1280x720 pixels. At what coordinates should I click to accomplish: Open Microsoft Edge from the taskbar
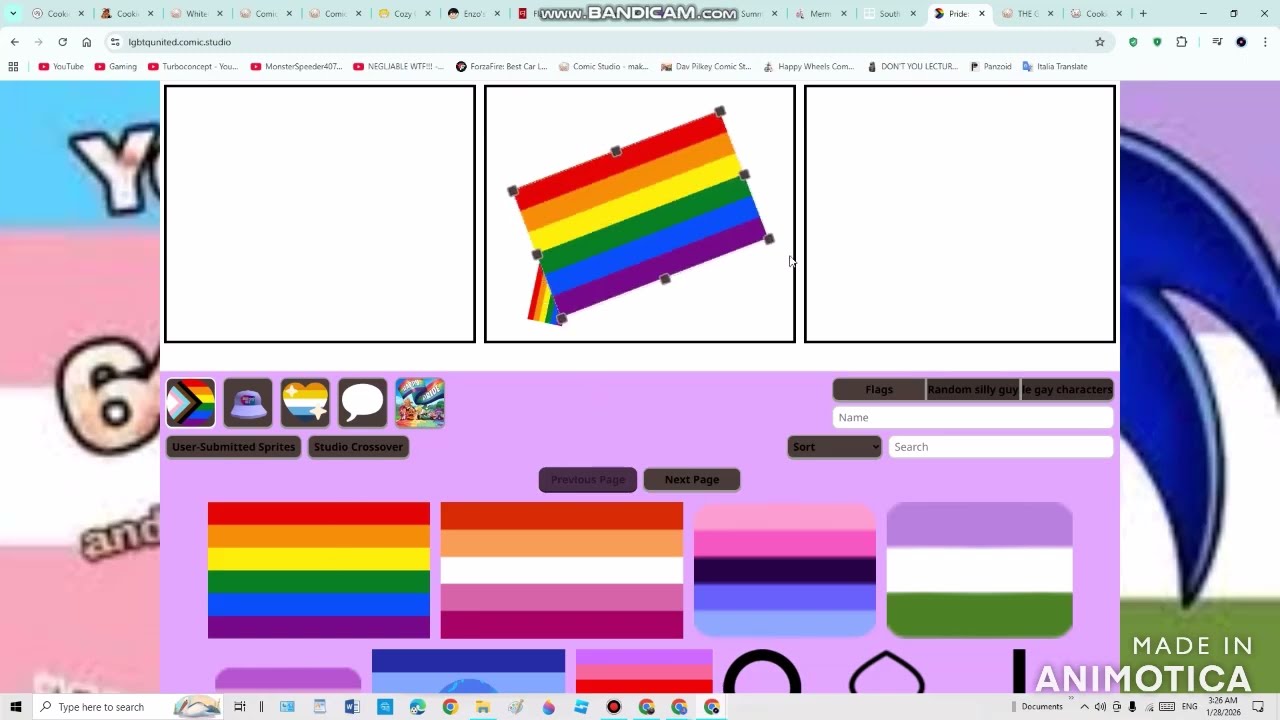coord(418,707)
